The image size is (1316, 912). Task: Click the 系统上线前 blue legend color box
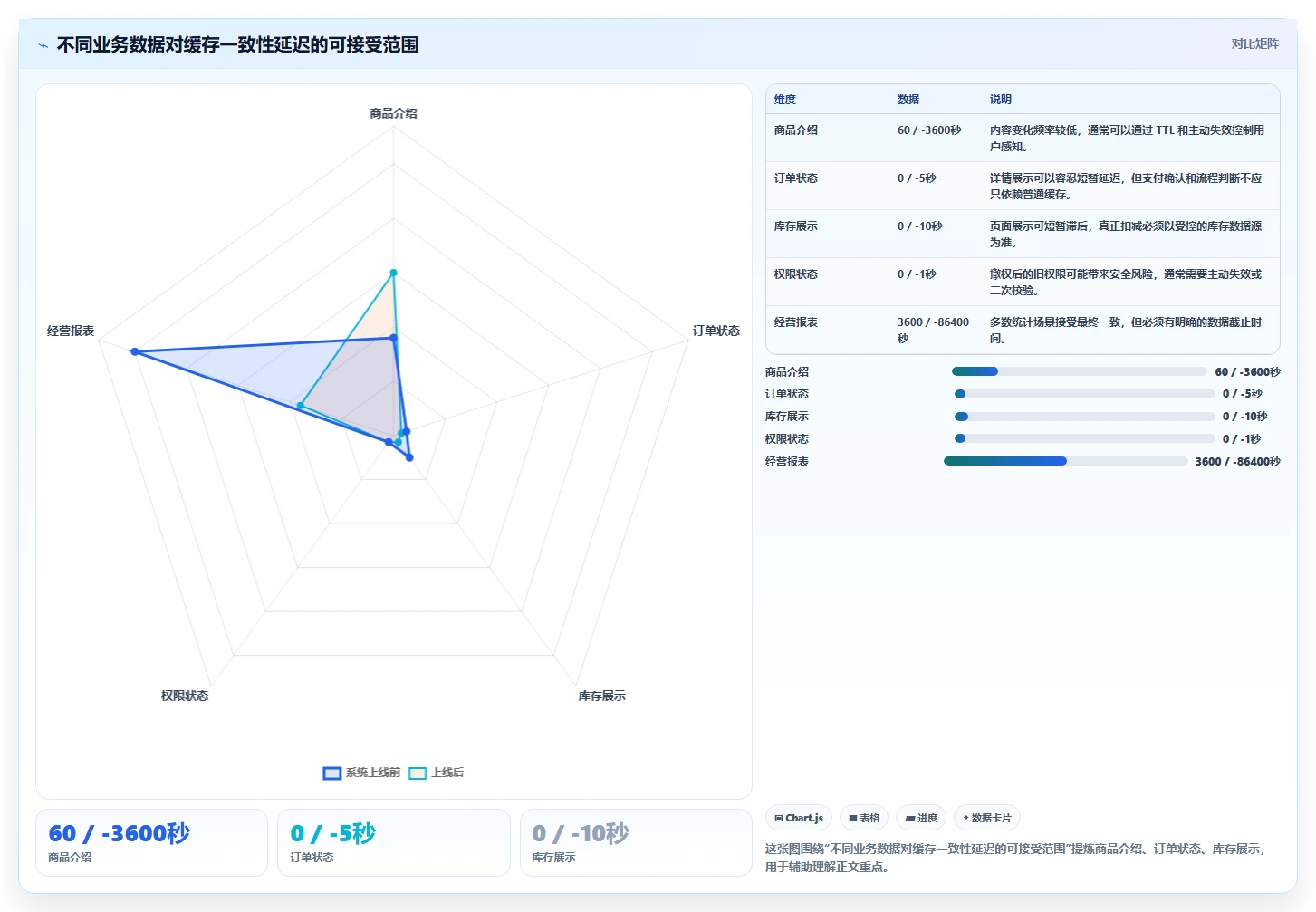click(x=331, y=773)
